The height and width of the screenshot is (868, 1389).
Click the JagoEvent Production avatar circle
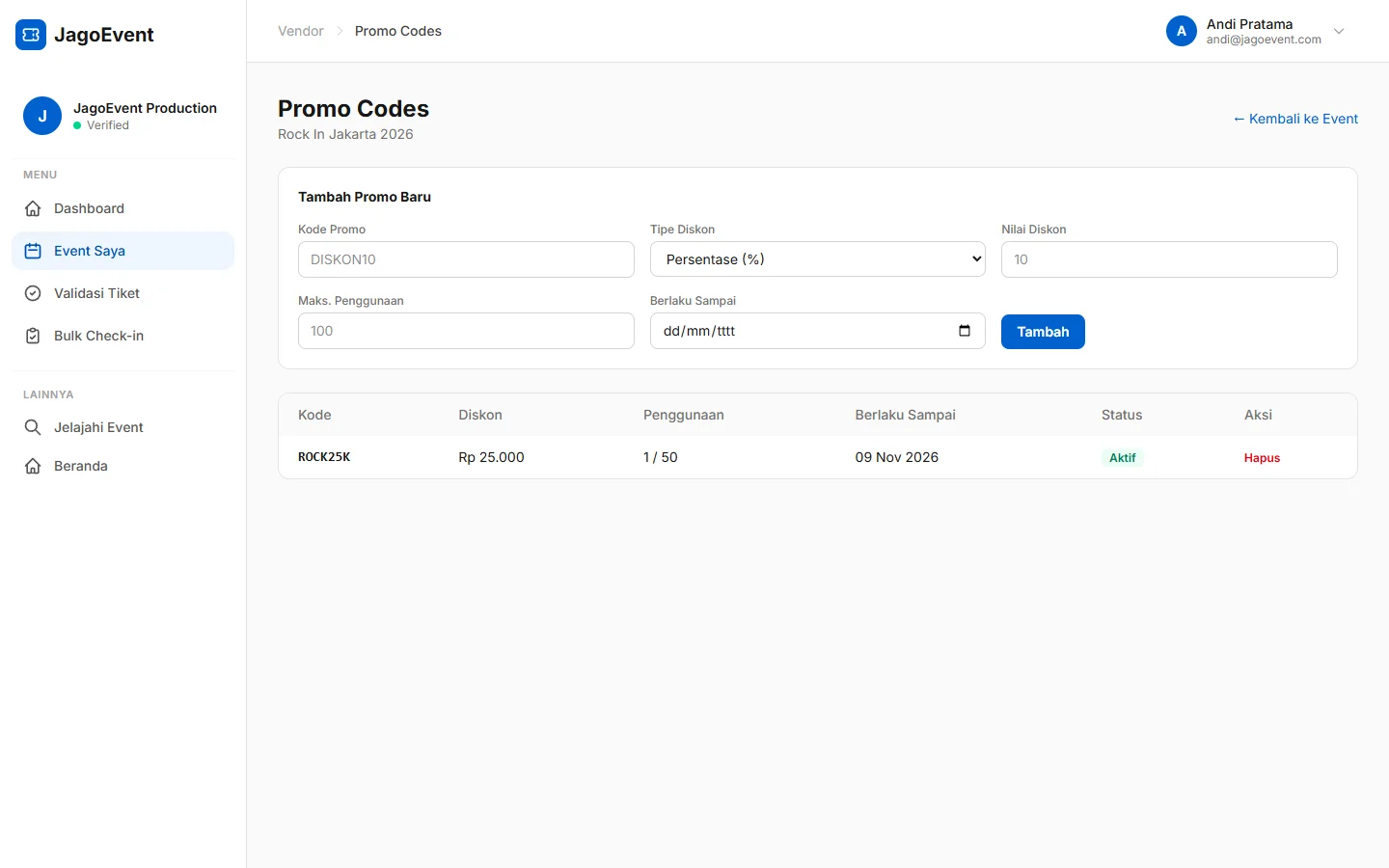pyautogui.click(x=42, y=116)
